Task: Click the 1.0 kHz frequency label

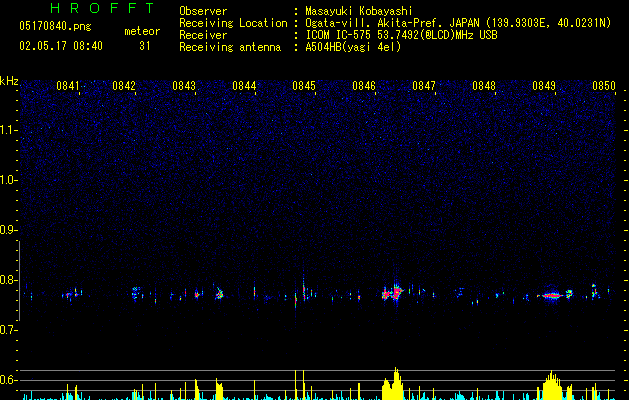Action: pyautogui.click(x=8, y=180)
